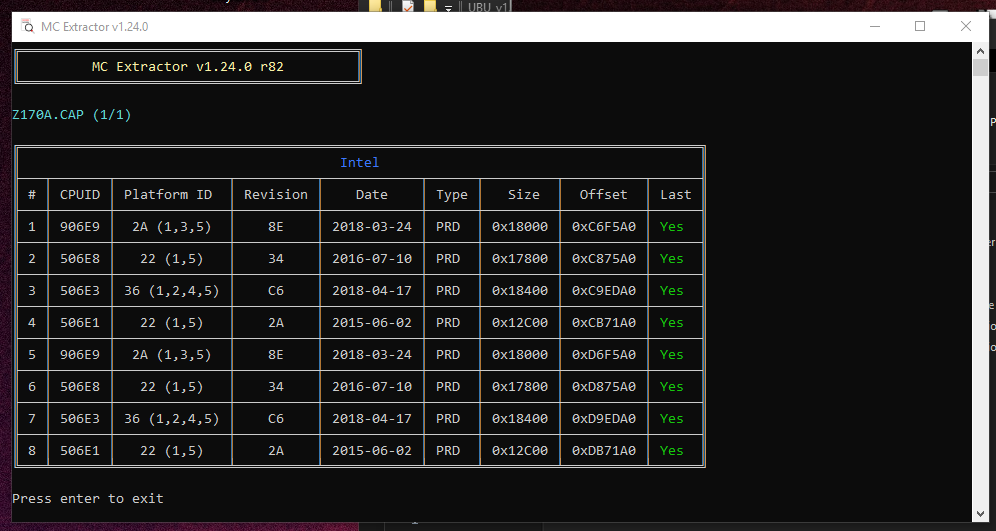This screenshot has height=531, width=996.
Task: Click CPUID 906E9 in row 1
Action: coord(80,227)
